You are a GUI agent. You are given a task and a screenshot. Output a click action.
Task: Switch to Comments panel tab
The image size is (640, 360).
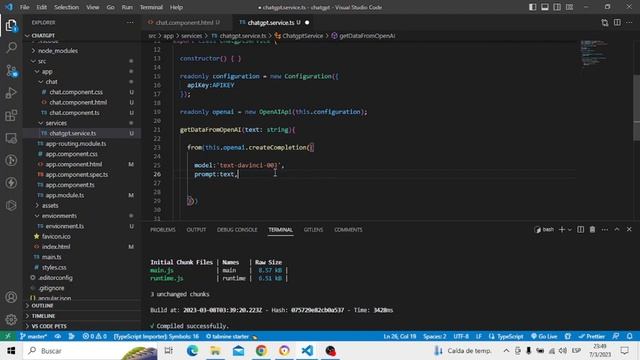point(348,230)
